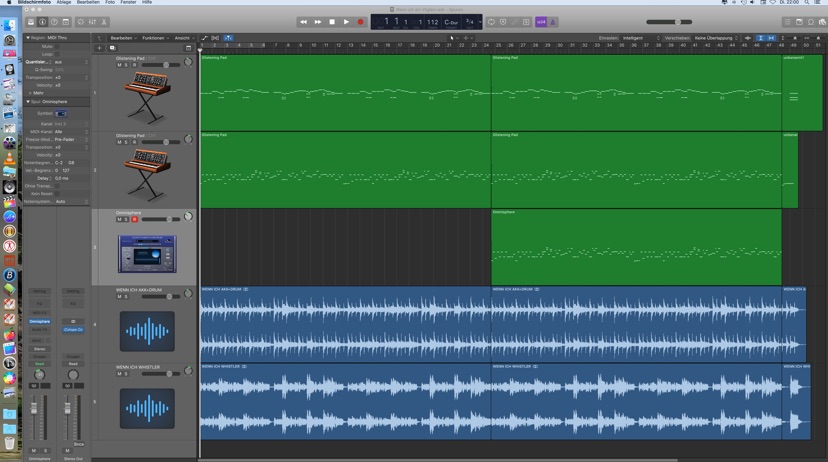This screenshot has width=828, height=462.
Task: Toggle Show Automation button
Action: (204, 38)
